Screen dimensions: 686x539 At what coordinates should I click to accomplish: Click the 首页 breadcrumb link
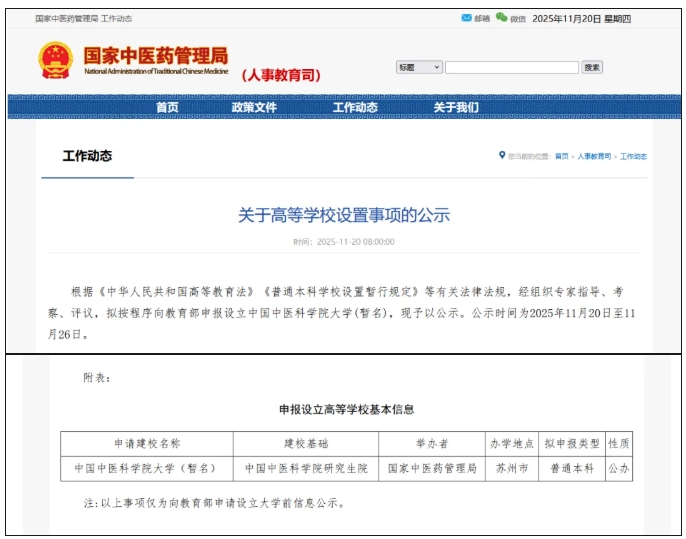click(x=561, y=157)
